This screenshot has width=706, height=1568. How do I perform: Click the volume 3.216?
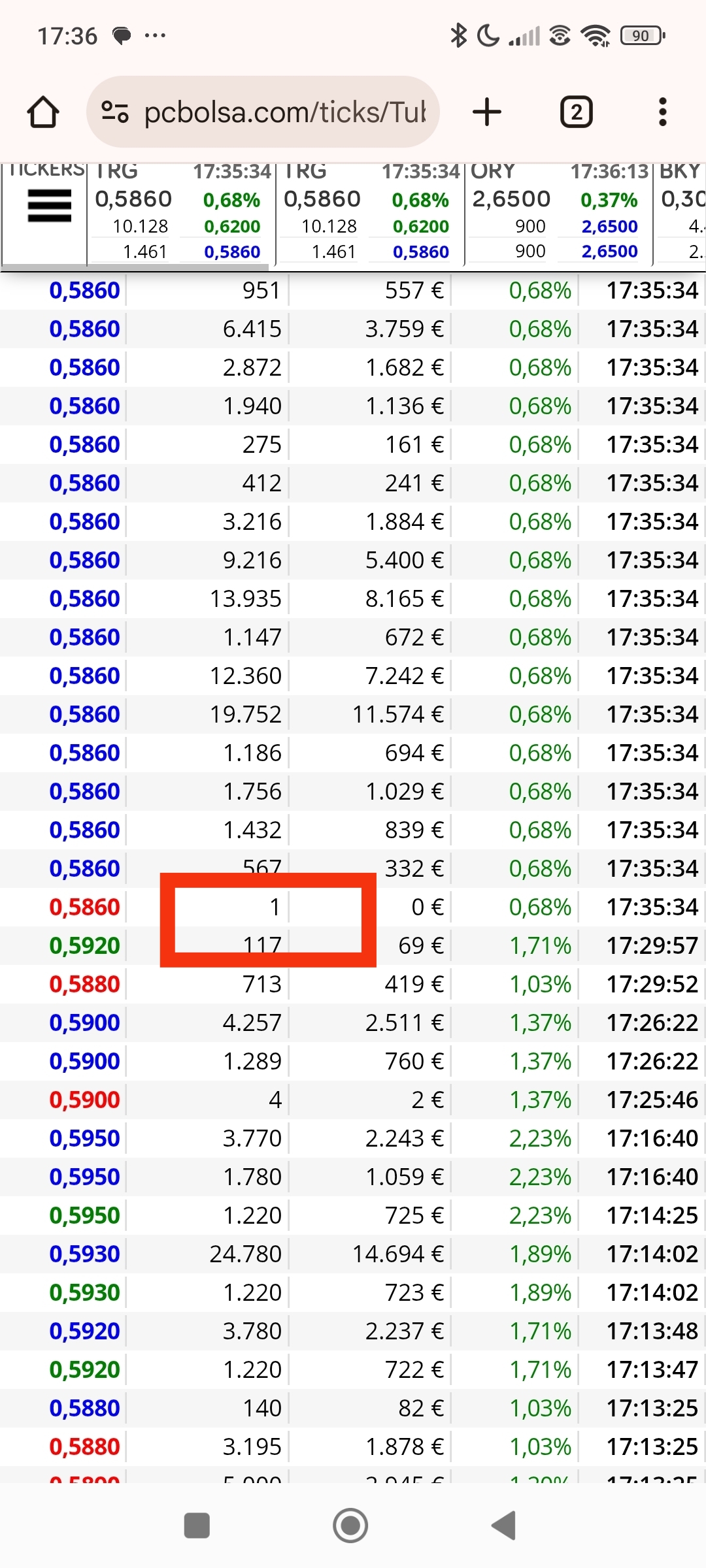pyautogui.click(x=252, y=521)
